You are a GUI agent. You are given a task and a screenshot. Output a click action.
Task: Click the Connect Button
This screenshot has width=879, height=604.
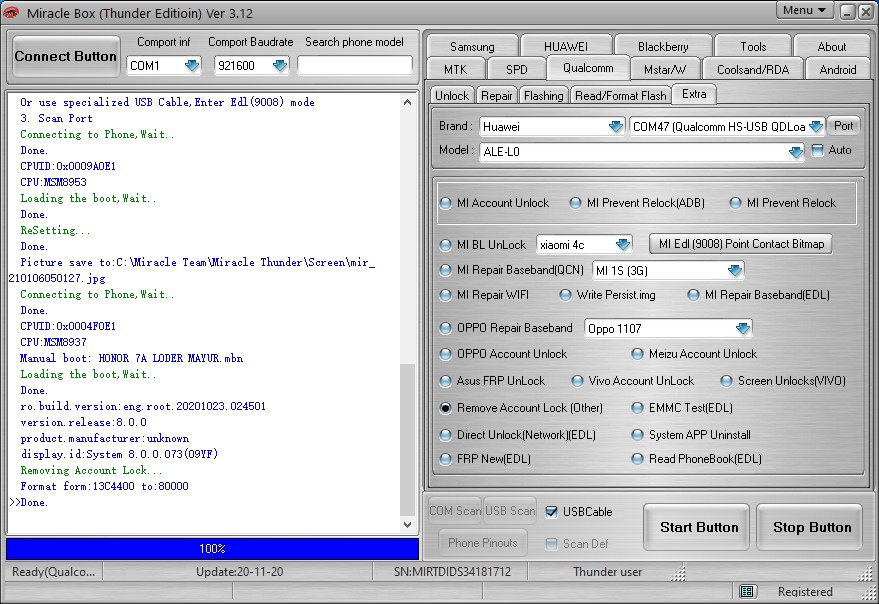tap(66, 56)
